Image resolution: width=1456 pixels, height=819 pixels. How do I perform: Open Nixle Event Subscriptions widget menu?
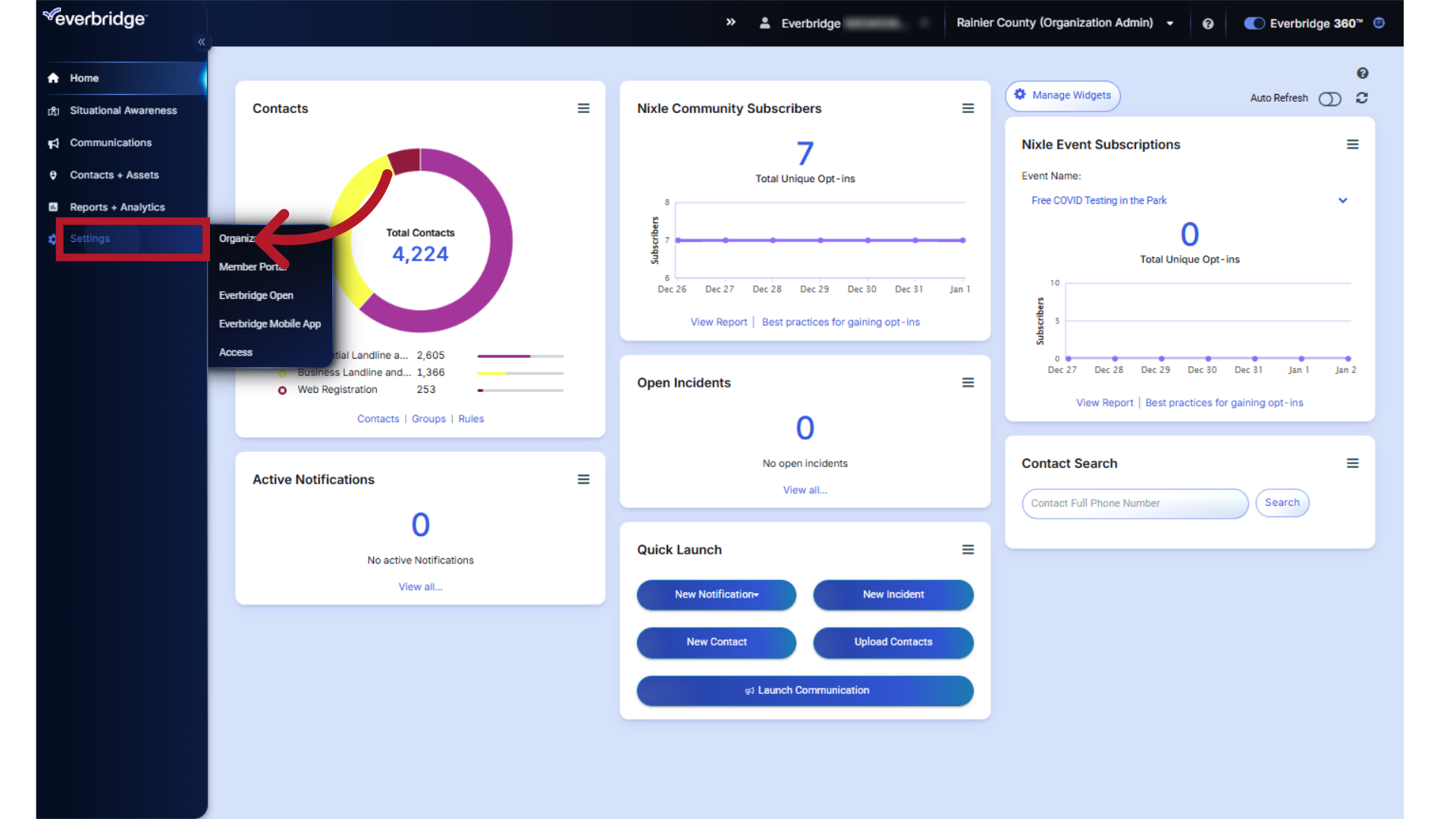pos(1353,144)
